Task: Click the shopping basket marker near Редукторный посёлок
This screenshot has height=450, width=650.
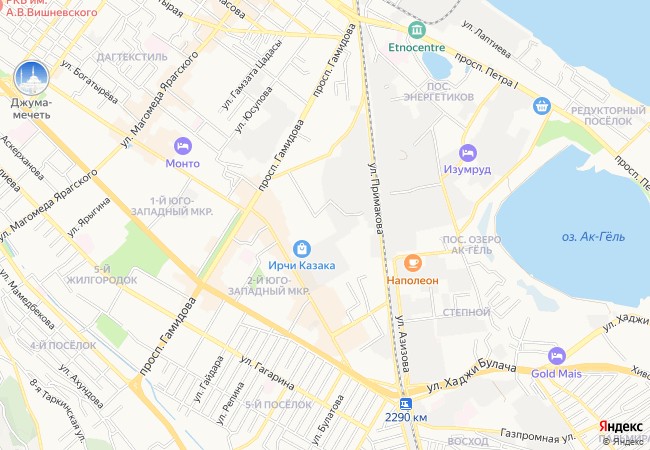Action: (x=542, y=106)
